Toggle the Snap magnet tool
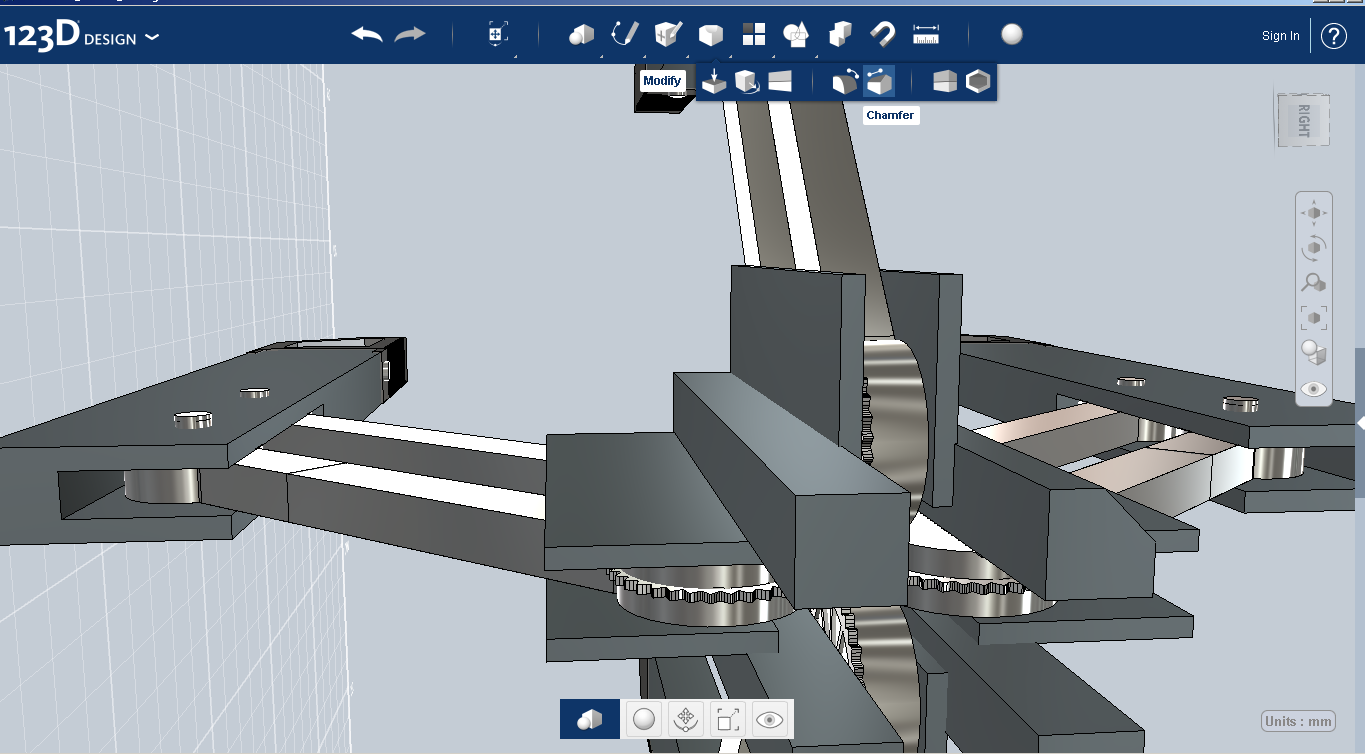 pyautogui.click(x=882, y=35)
